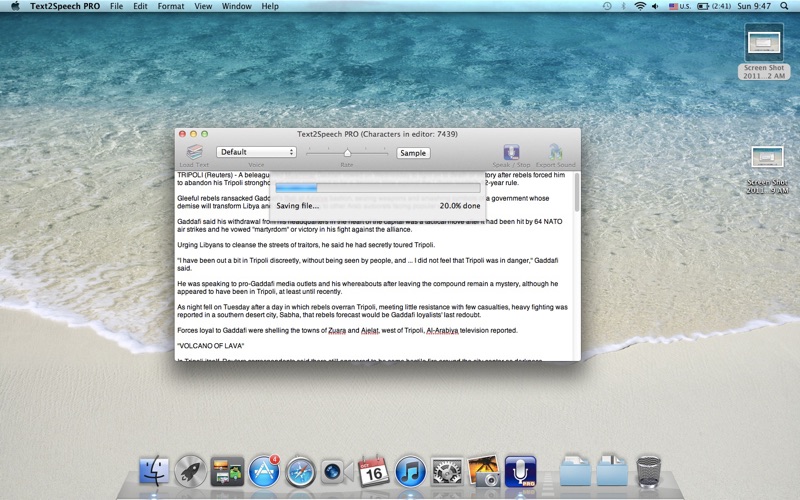The image size is (800, 500).
Task: Click the Rate slider thumb
Action: click(347, 153)
